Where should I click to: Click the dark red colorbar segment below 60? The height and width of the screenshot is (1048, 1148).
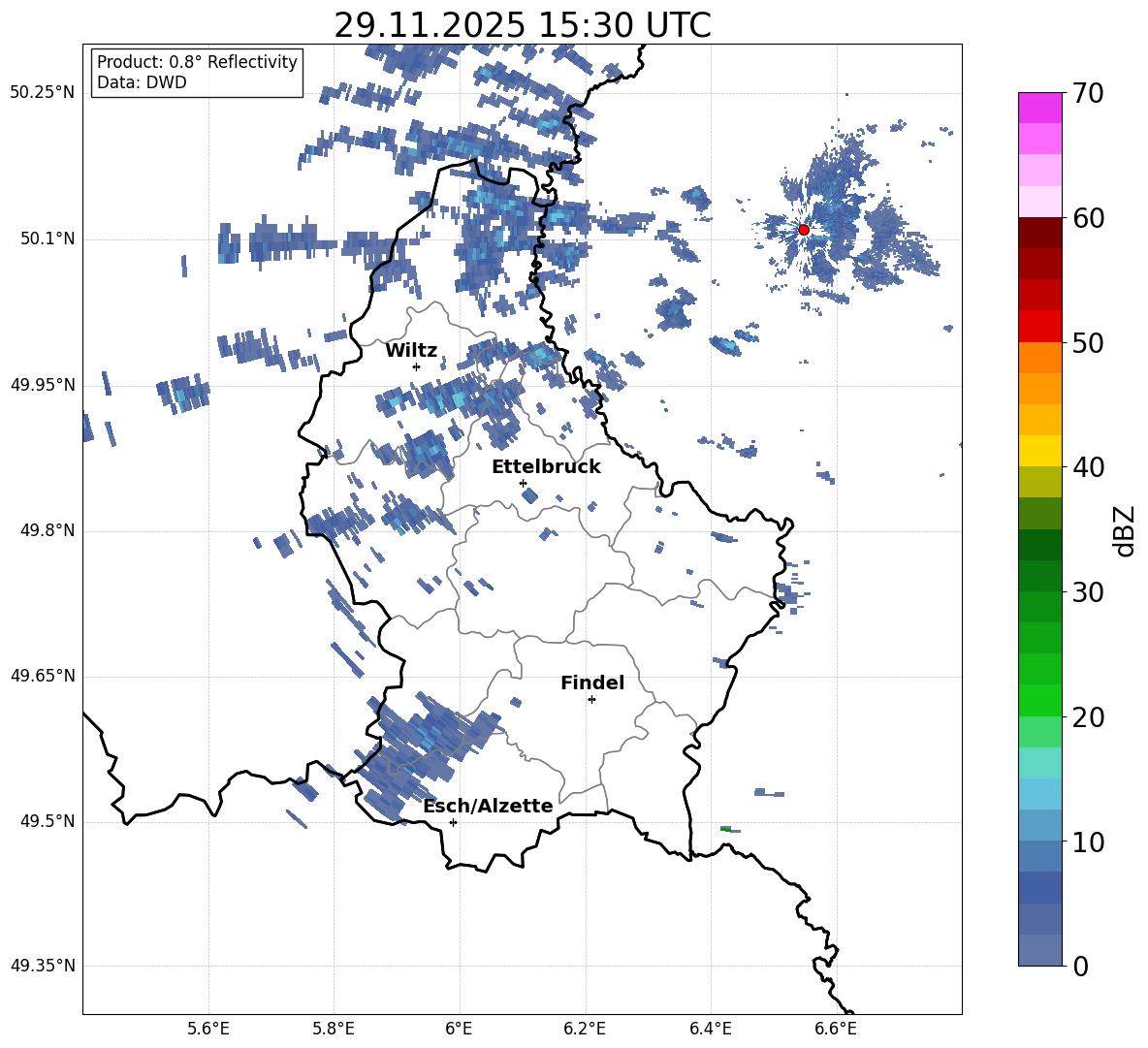tap(1039, 233)
